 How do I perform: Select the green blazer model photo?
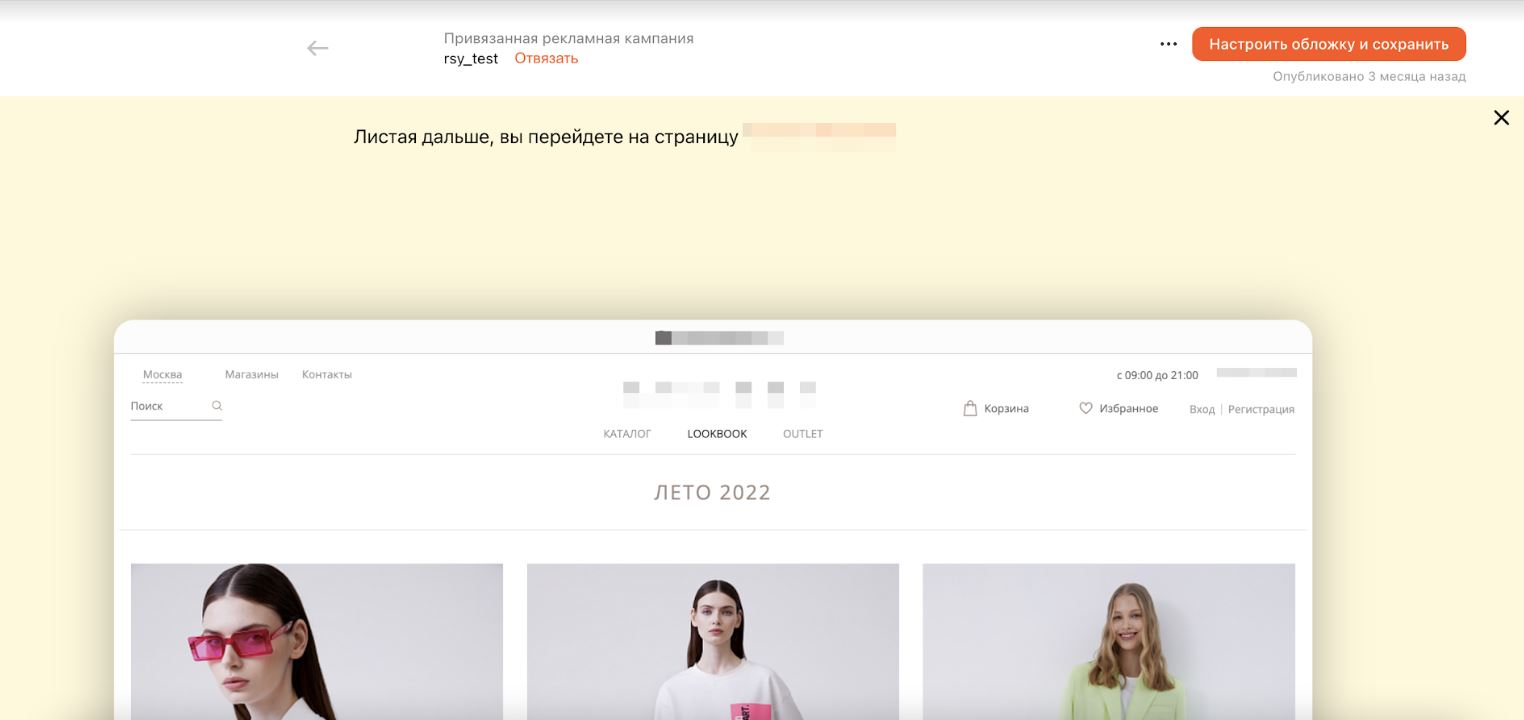[1109, 640]
